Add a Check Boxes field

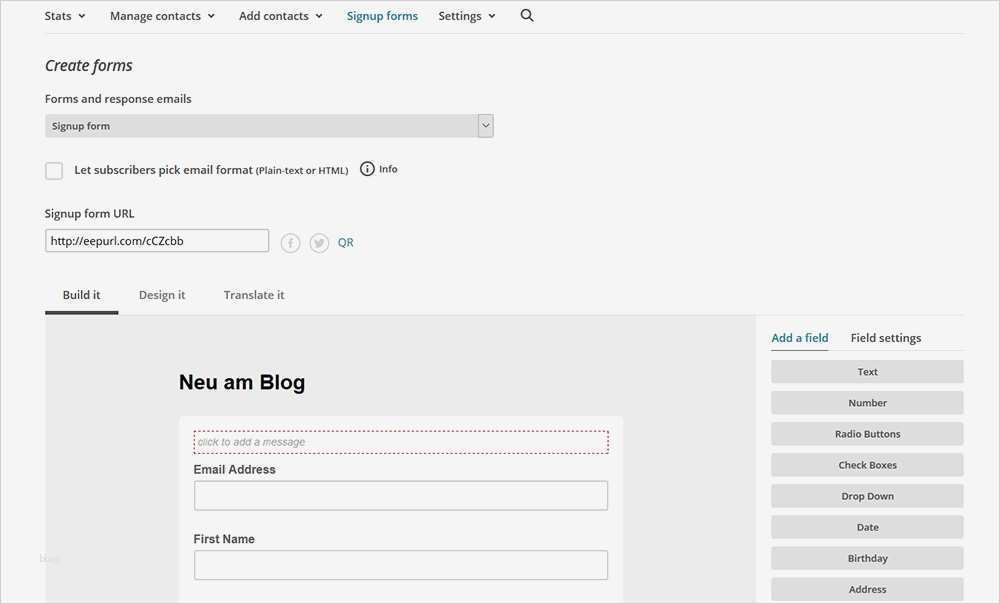(867, 466)
